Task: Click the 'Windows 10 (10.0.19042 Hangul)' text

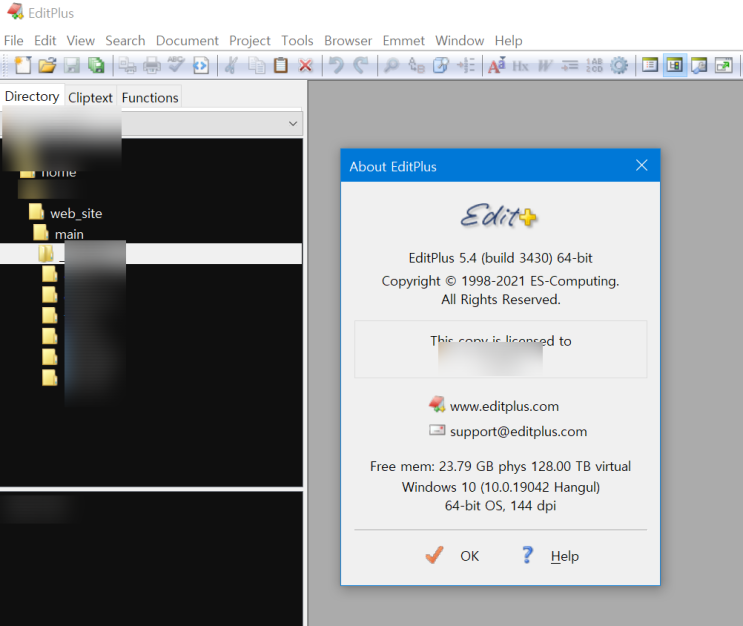Action: [500, 487]
